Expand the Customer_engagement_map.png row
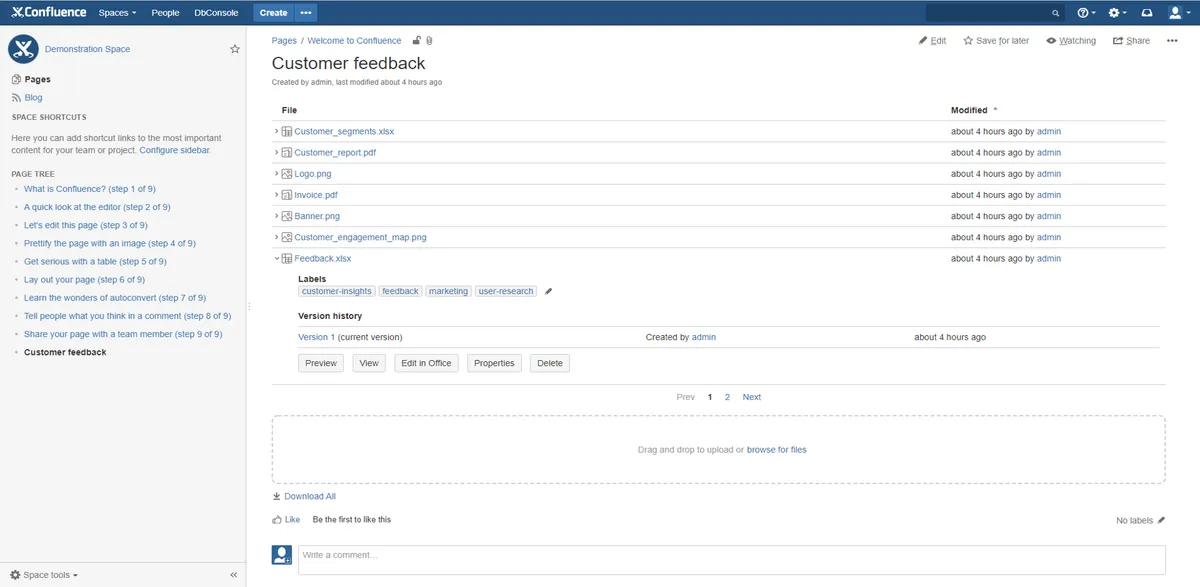The width and height of the screenshot is (1200, 587). [277, 237]
